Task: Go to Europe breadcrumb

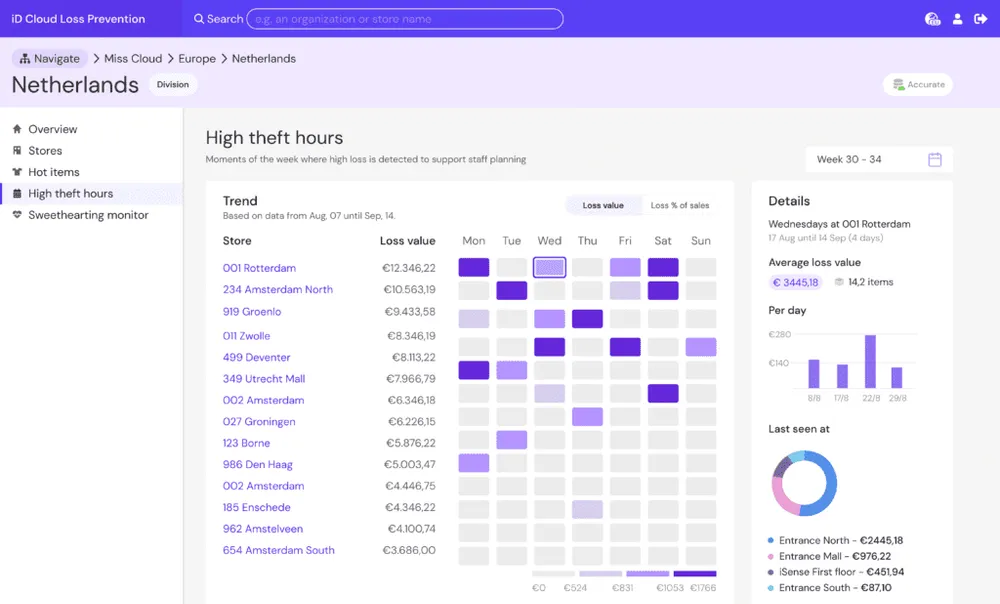Action: point(197,59)
